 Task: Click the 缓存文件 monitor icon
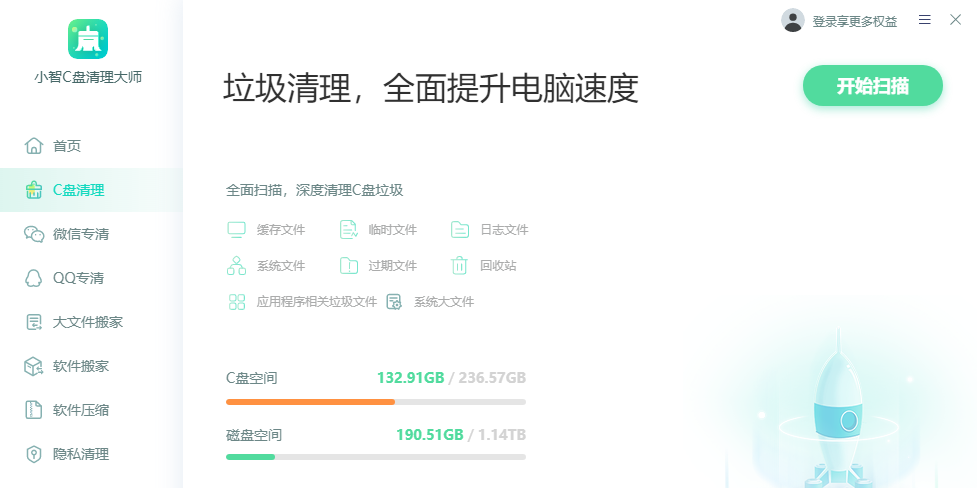[237, 230]
